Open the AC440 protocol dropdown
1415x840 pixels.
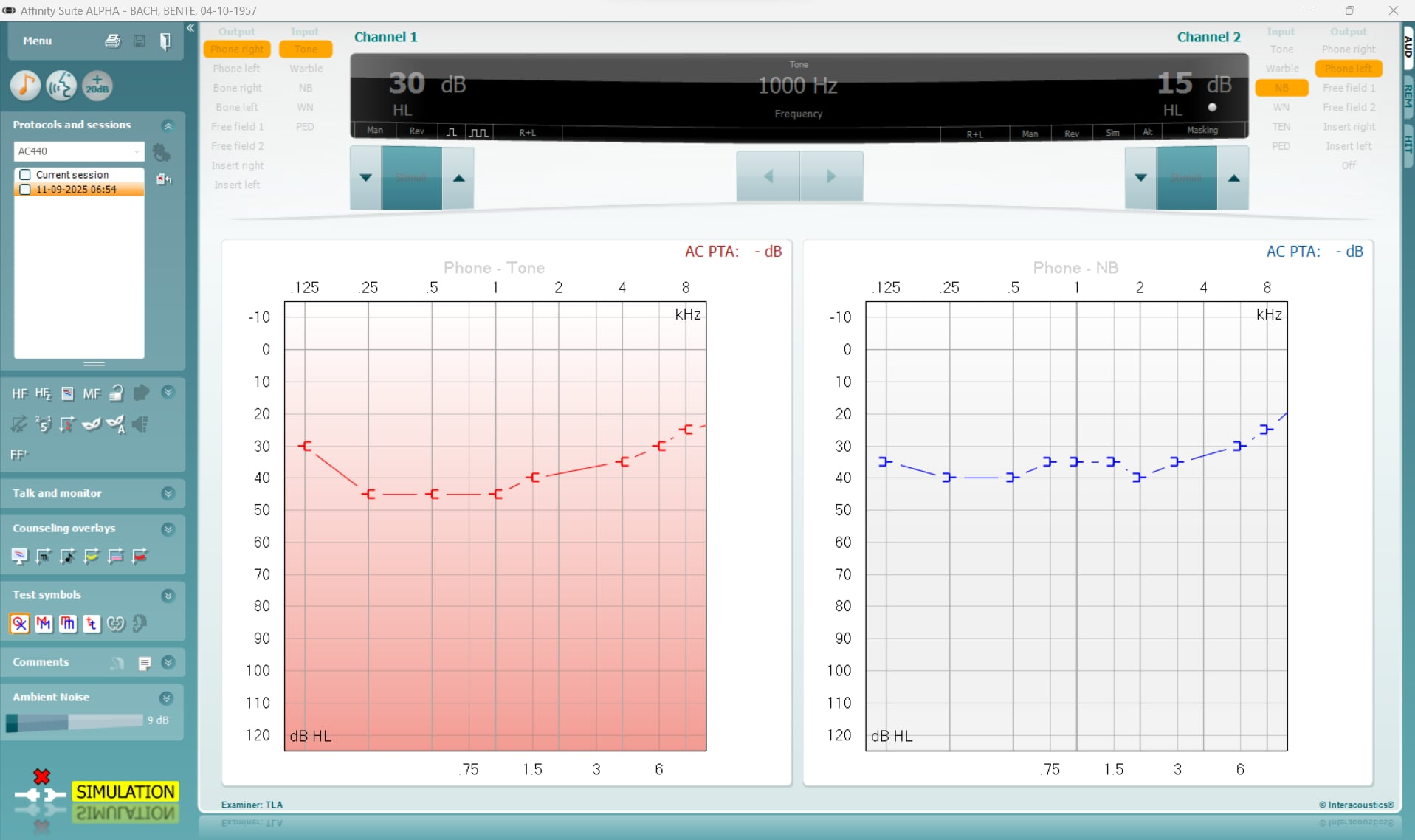78,151
